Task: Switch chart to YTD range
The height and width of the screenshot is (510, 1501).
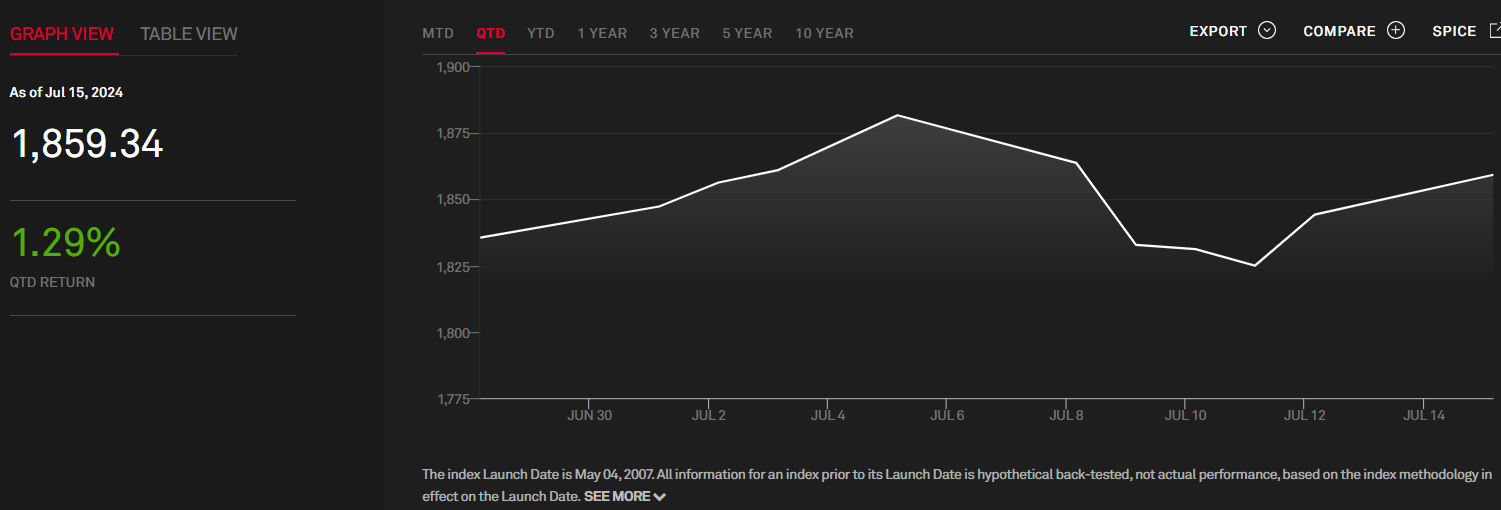Action: 541,33
